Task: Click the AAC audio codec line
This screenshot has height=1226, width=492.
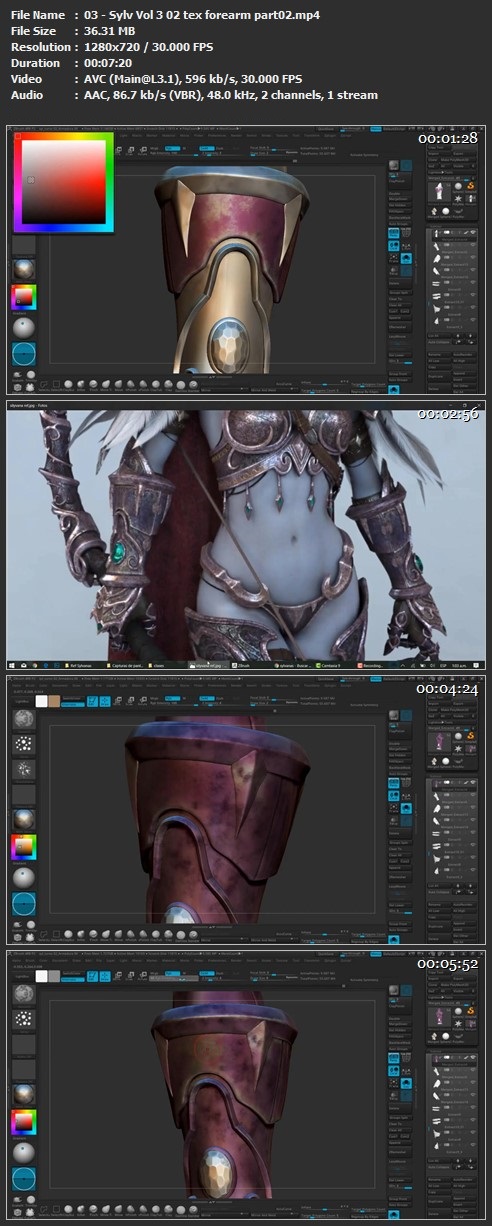Action: click(x=231, y=94)
